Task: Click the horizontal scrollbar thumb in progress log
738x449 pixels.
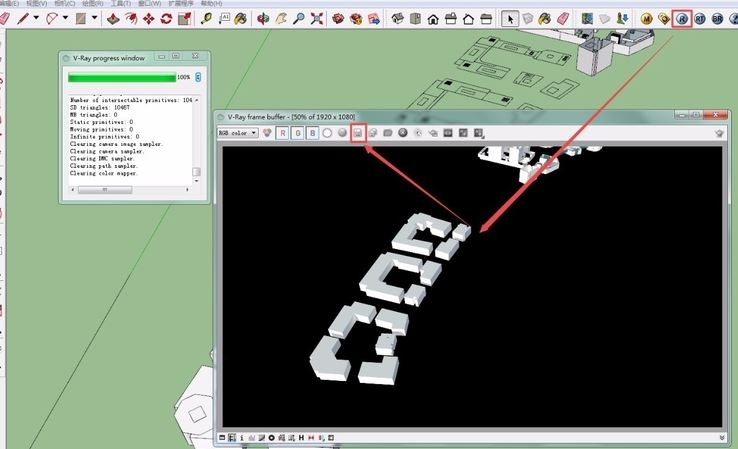Action: pyautogui.click(x=105, y=190)
